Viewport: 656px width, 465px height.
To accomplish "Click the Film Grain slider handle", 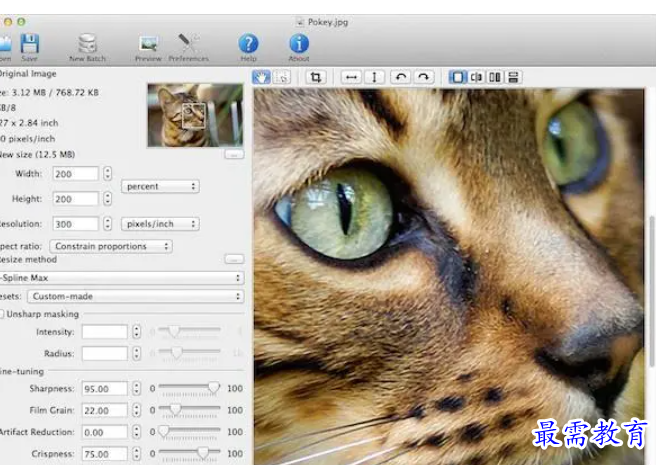I will point(175,409).
